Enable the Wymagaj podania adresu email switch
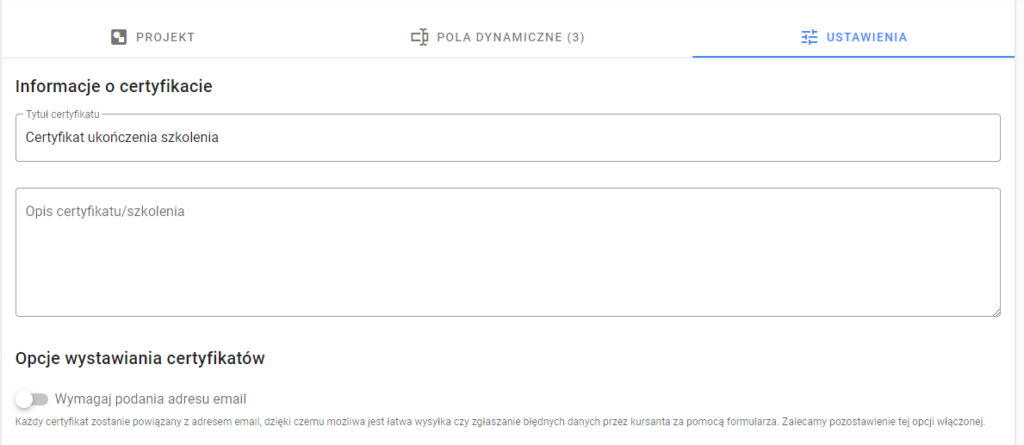The height and width of the screenshot is (445, 1024). click(x=32, y=399)
